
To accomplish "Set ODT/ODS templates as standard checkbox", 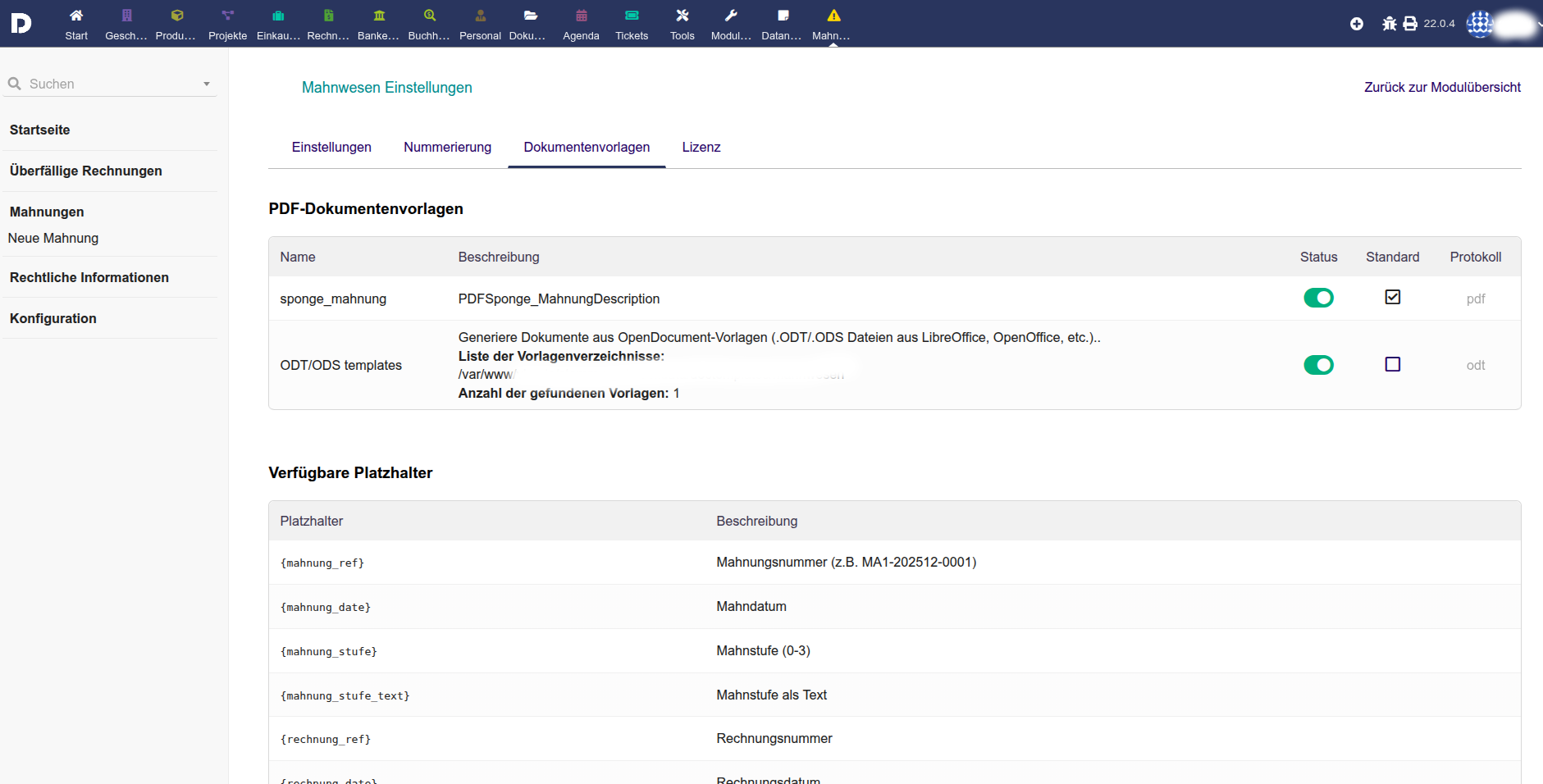I will coord(1392,364).
